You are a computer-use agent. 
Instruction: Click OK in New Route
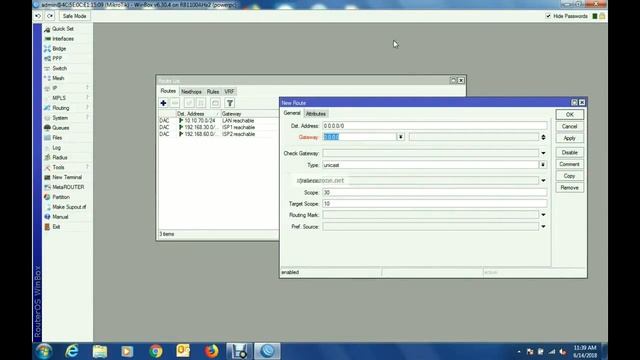point(569,115)
